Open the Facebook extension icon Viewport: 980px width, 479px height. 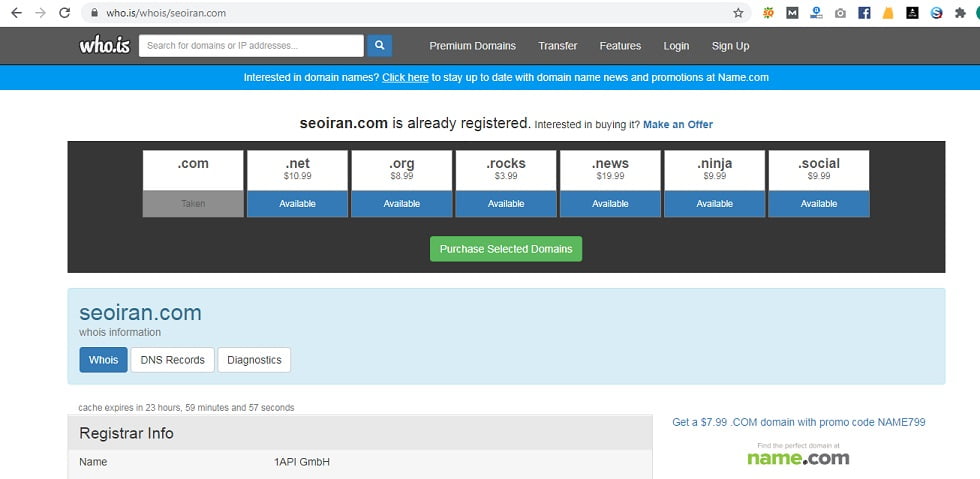(864, 13)
